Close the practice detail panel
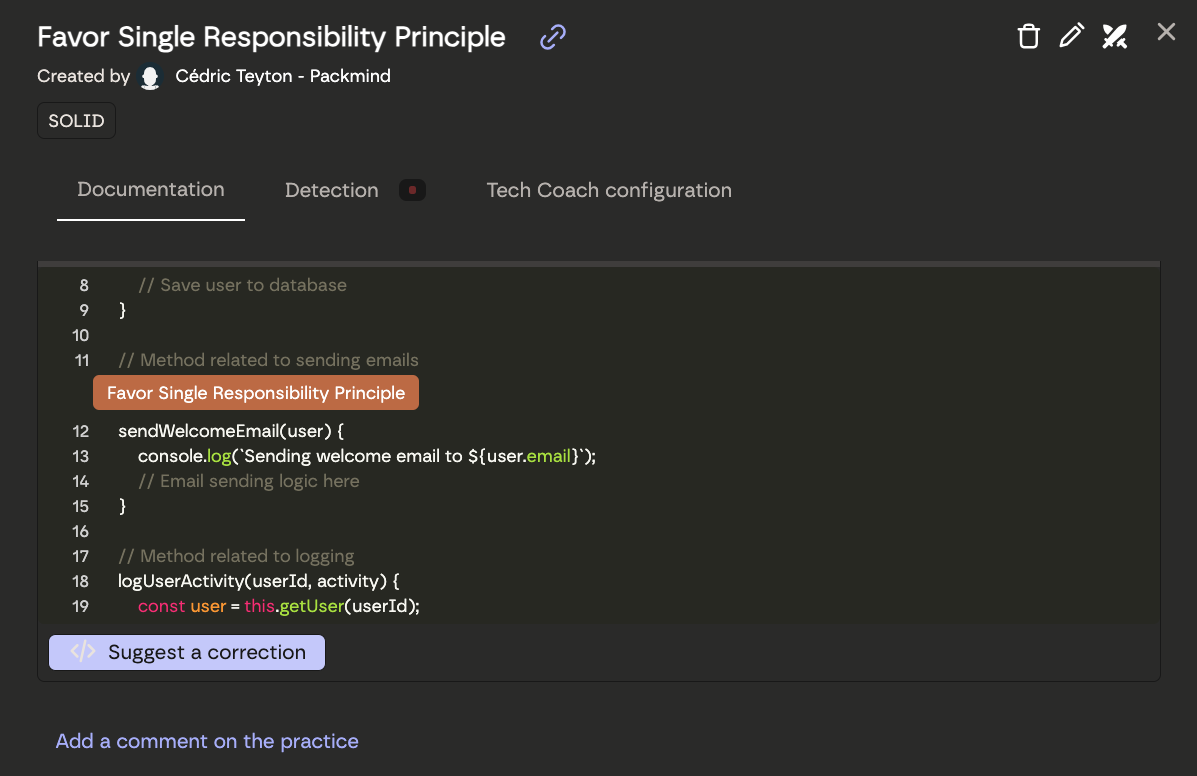 tap(1166, 32)
